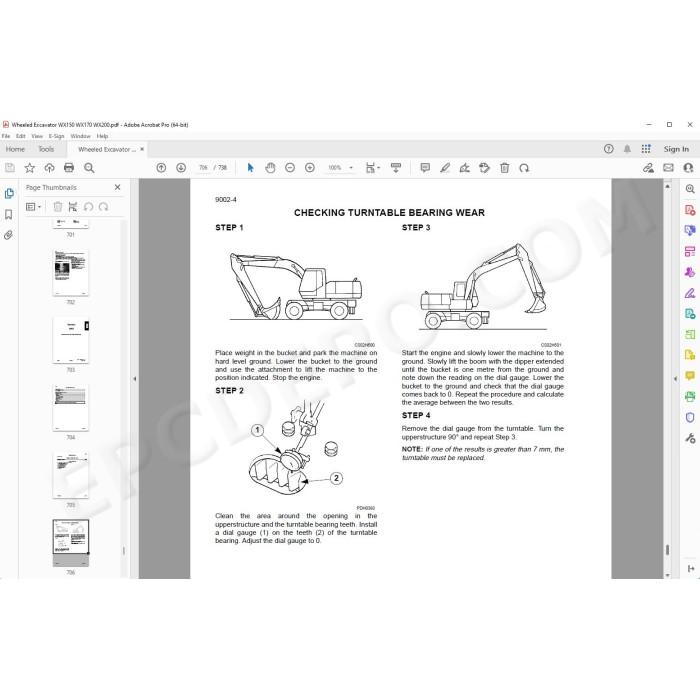Open the thumbnails options dropdown
Screen dimensions: 700x700
(x=33, y=207)
